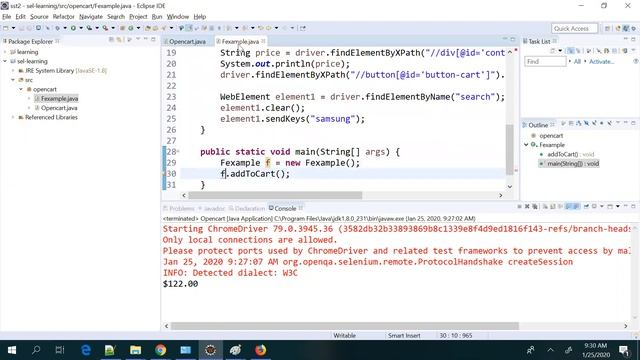The width and height of the screenshot is (640, 360).
Task: Maximize the Console view
Action: [x=633, y=206]
